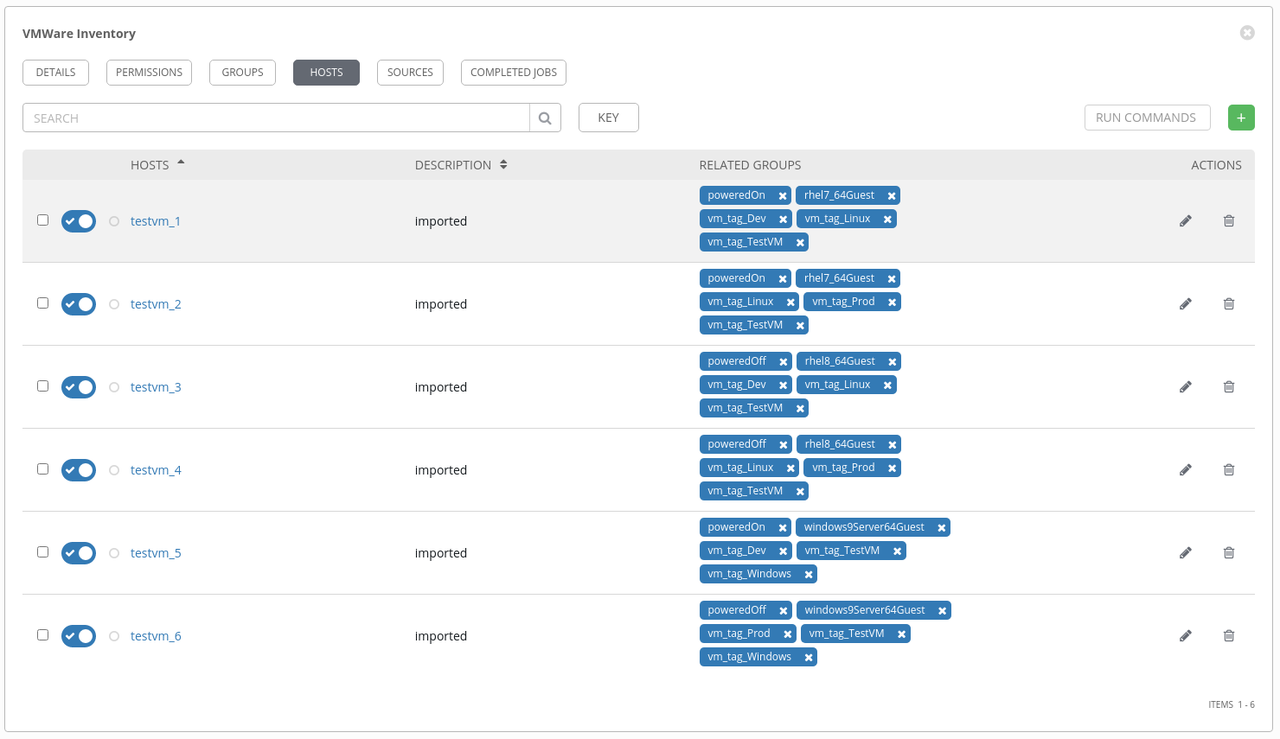
Task: Remove the poweredOn group from testvm_1
Action: [784, 194]
